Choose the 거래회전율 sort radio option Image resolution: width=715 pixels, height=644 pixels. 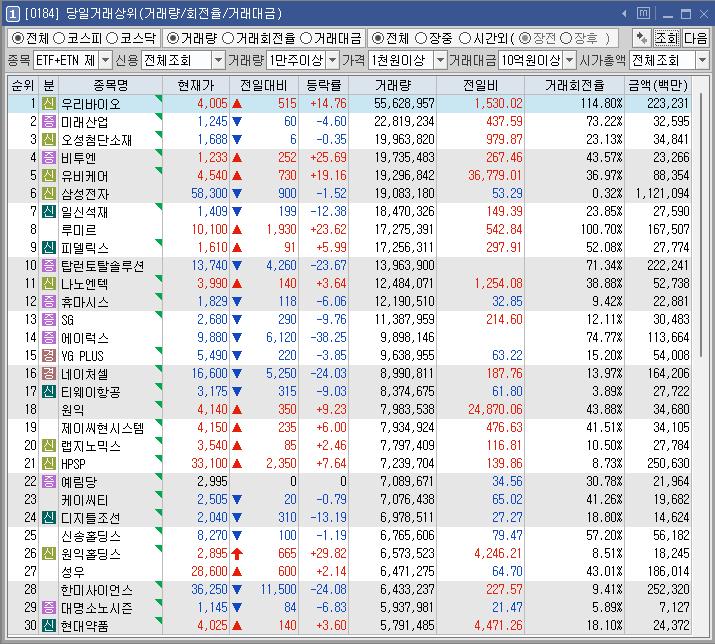coord(228,38)
